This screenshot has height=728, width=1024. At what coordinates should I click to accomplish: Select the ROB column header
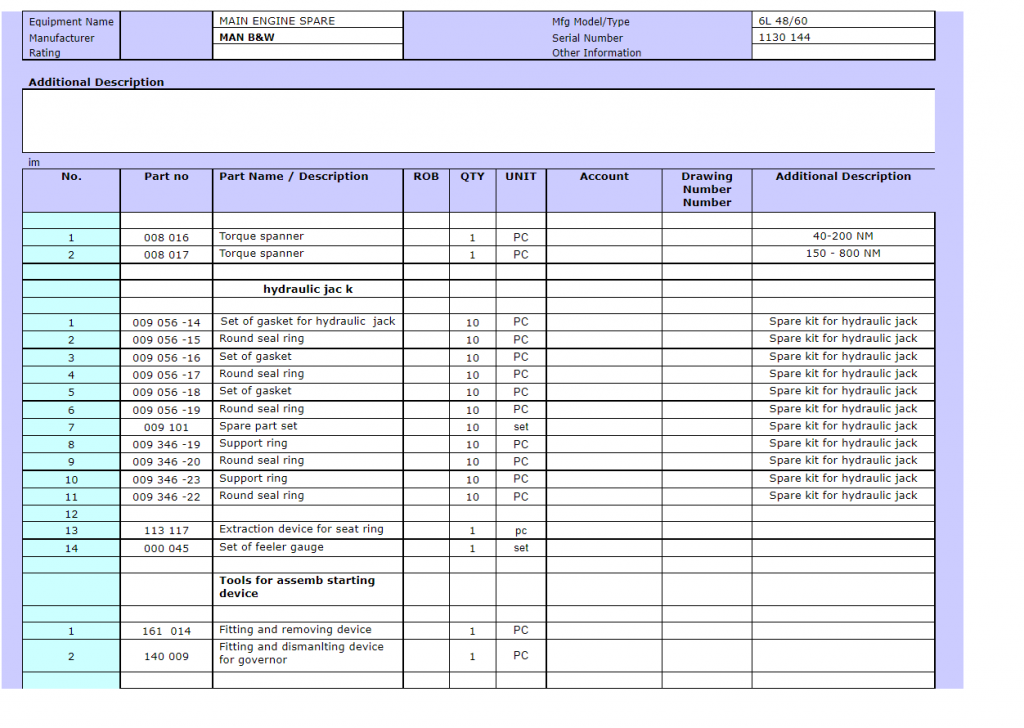pos(426,177)
